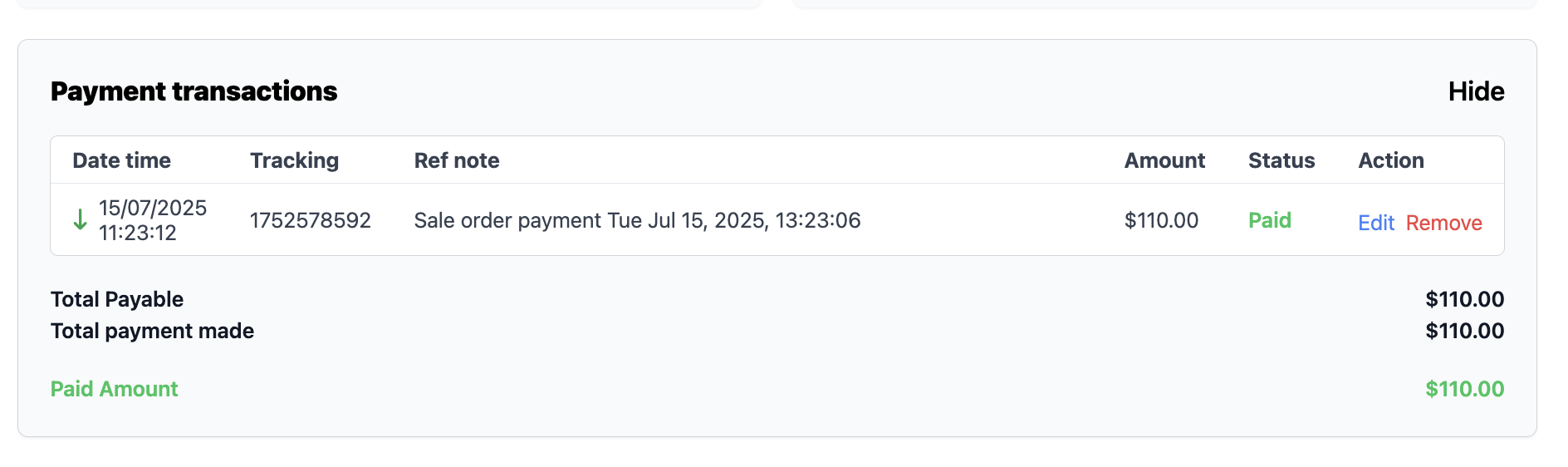Click the 15/07/2025 11:23:12 date cell

coord(153,220)
